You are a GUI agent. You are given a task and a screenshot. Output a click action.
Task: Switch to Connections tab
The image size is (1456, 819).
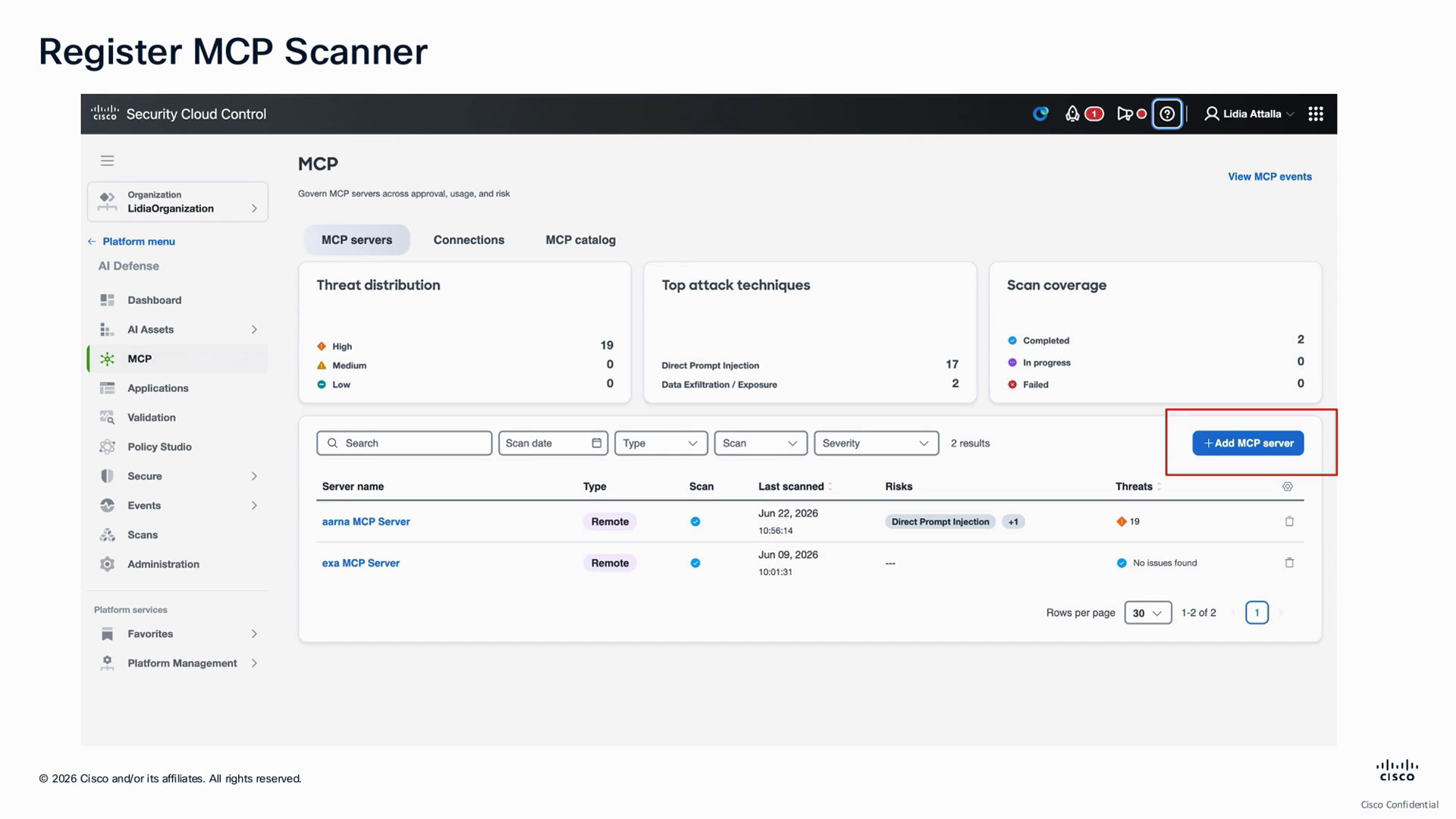469,240
